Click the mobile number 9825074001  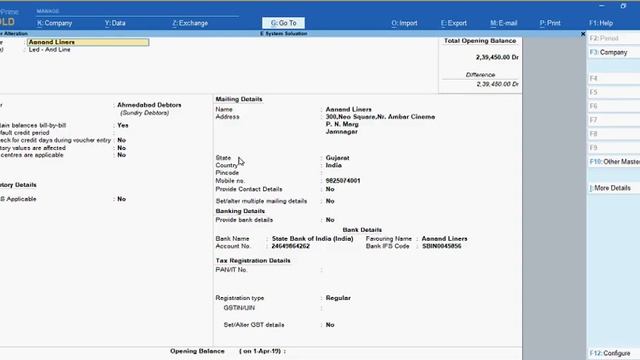pos(343,181)
